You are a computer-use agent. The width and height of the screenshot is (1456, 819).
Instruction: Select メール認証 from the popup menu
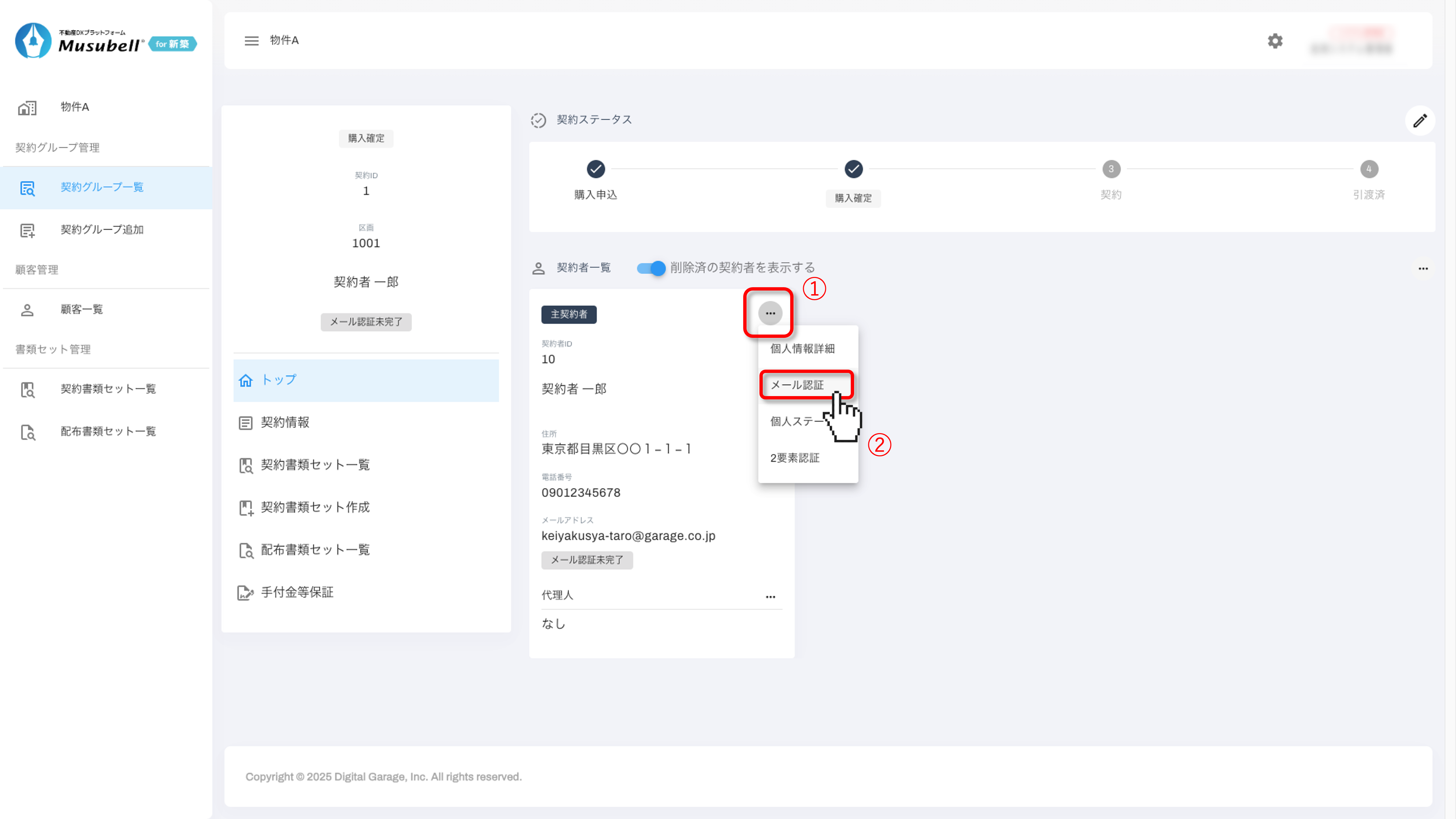[x=797, y=385]
